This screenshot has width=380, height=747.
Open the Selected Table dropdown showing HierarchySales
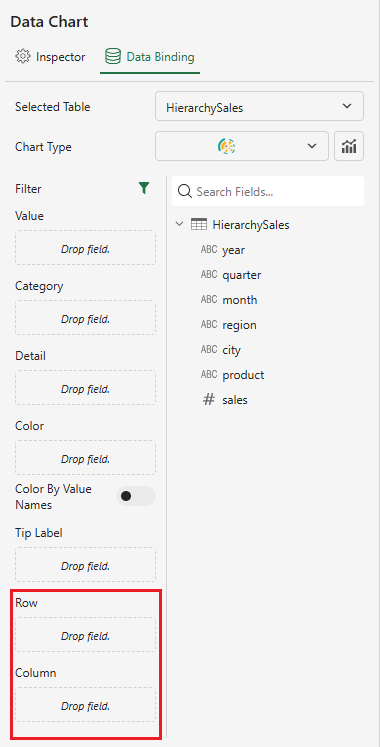point(260,106)
